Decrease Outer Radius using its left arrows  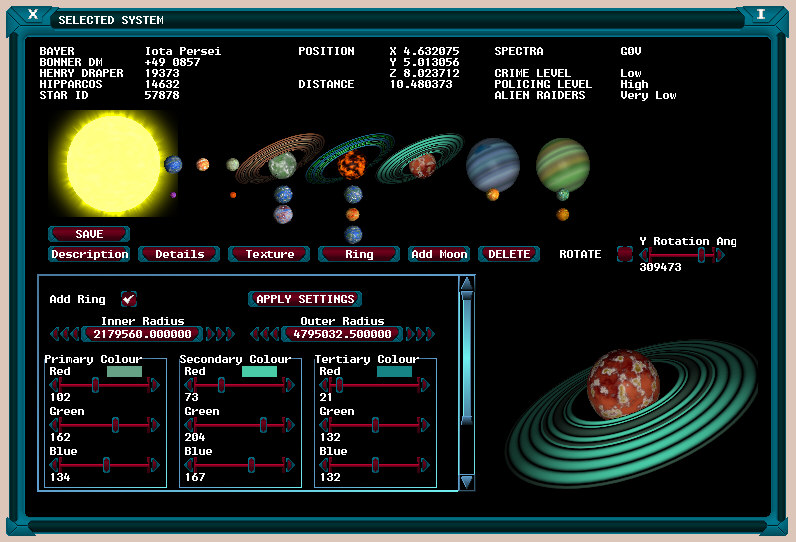click(x=264, y=334)
